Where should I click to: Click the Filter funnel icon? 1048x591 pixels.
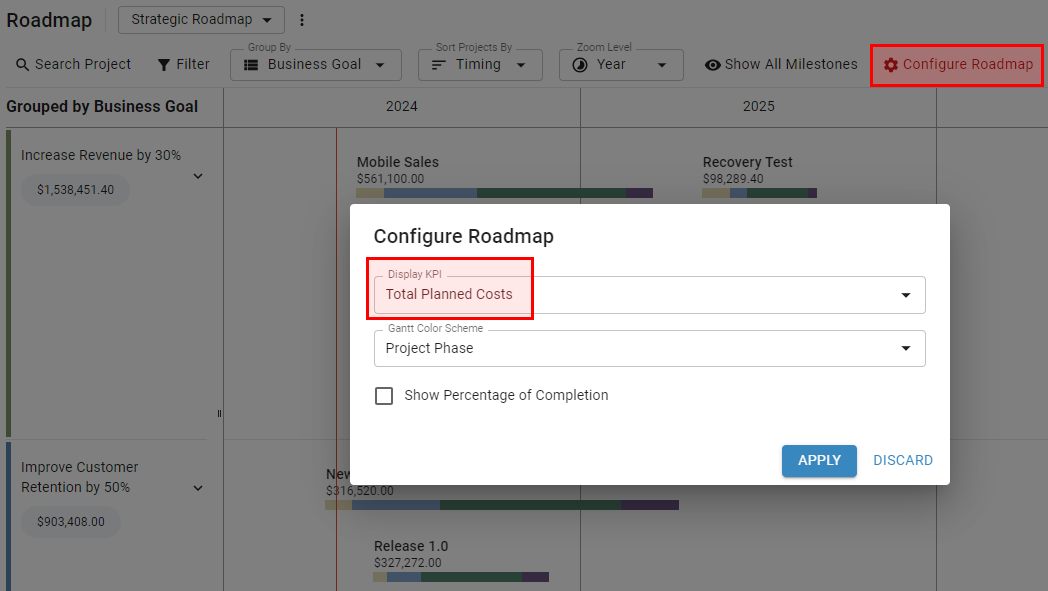tap(164, 65)
